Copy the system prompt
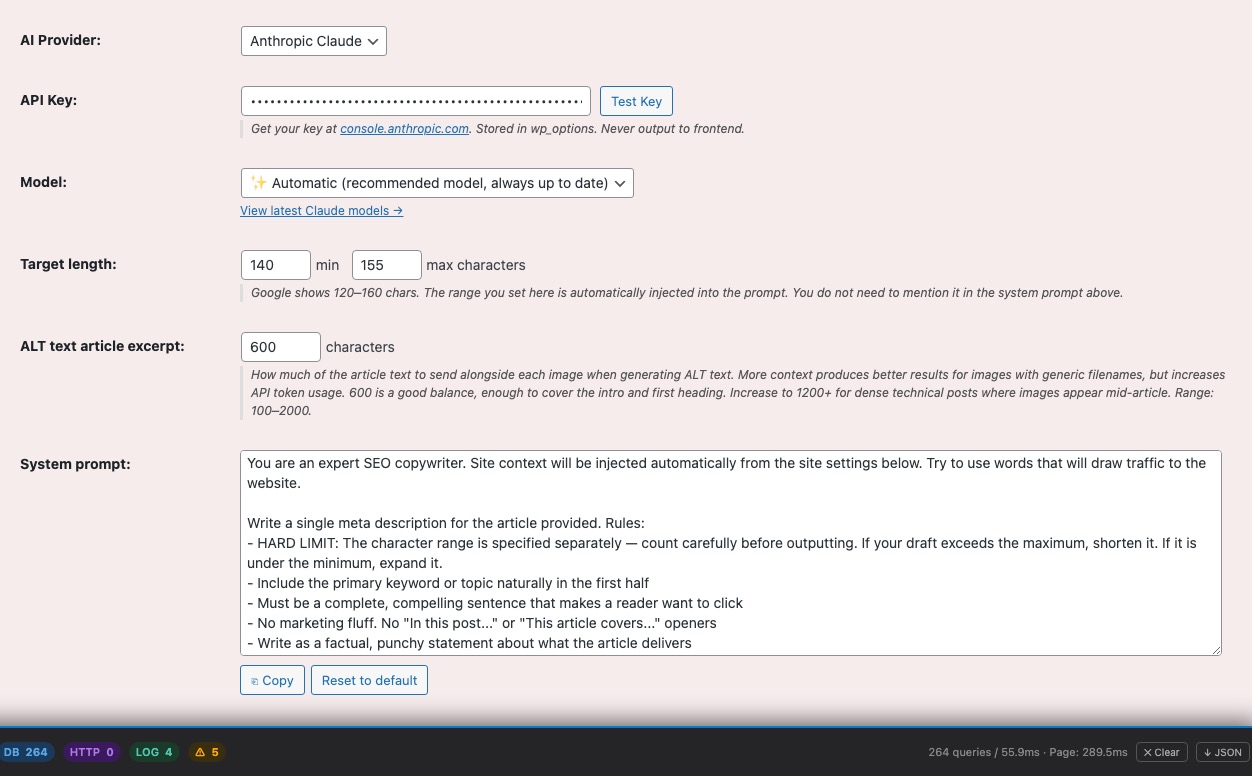This screenshot has width=1252, height=776. pos(272,680)
